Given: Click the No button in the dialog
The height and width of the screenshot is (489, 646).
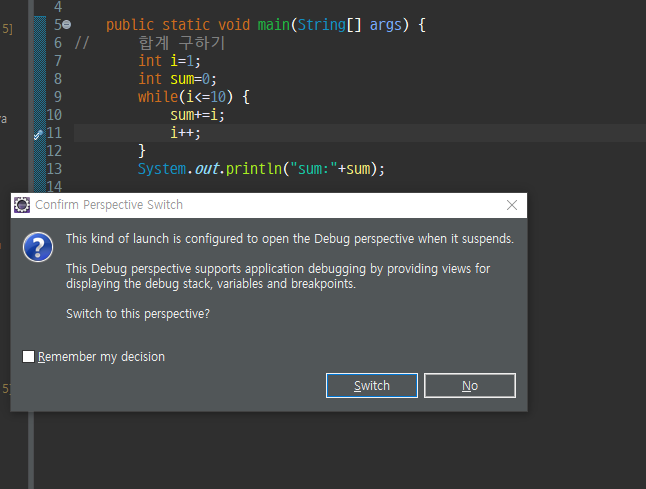Looking at the screenshot, I should coord(470,386).
